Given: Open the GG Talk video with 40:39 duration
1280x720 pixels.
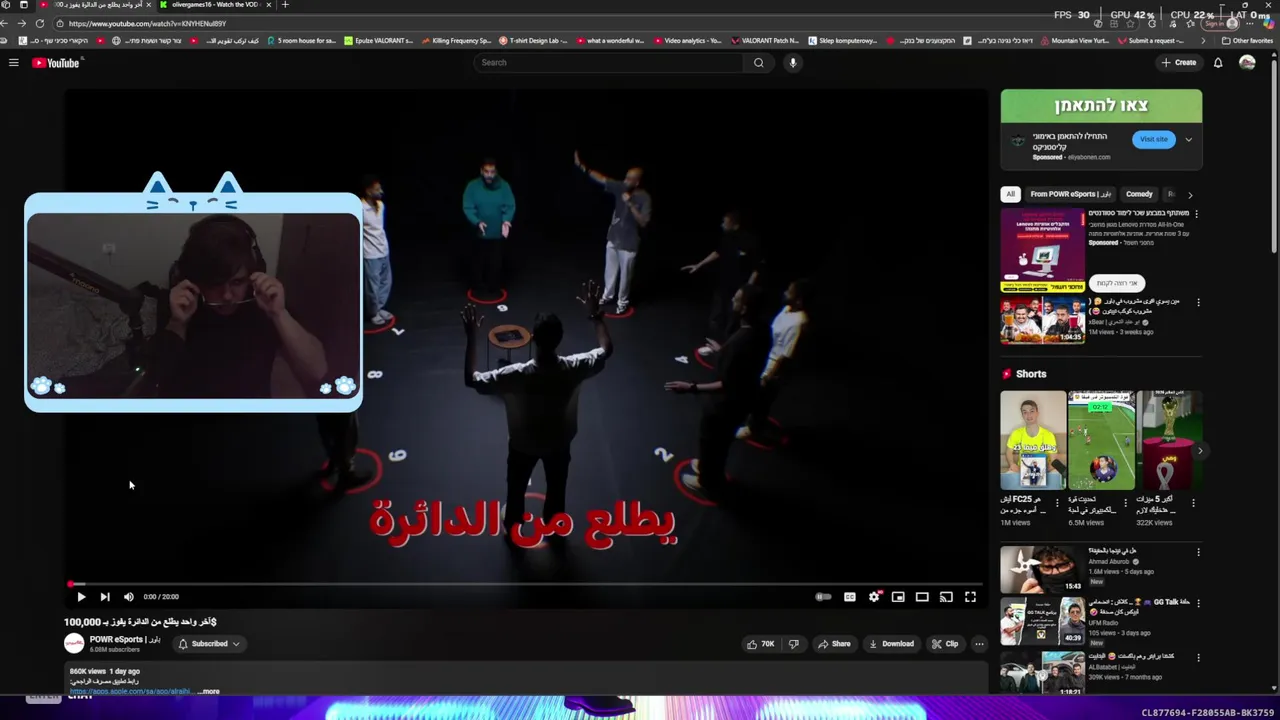Looking at the screenshot, I should pyautogui.click(x=1042, y=621).
